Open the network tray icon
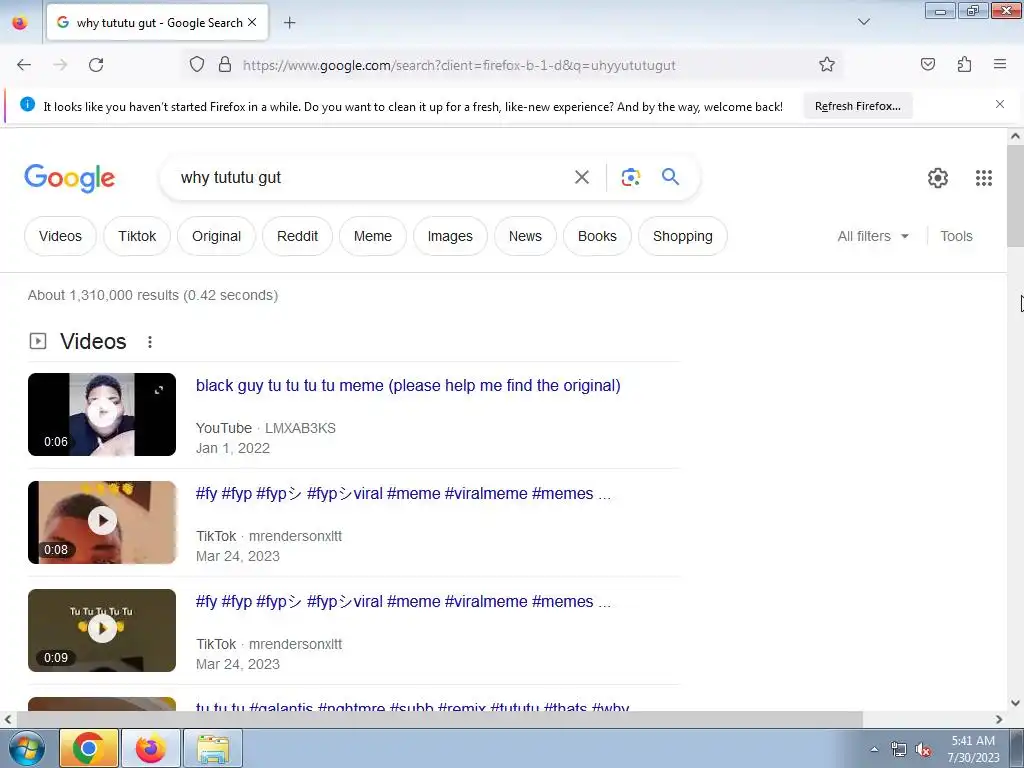Viewport: 1024px width, 768px height. click(x=899, y=750)
